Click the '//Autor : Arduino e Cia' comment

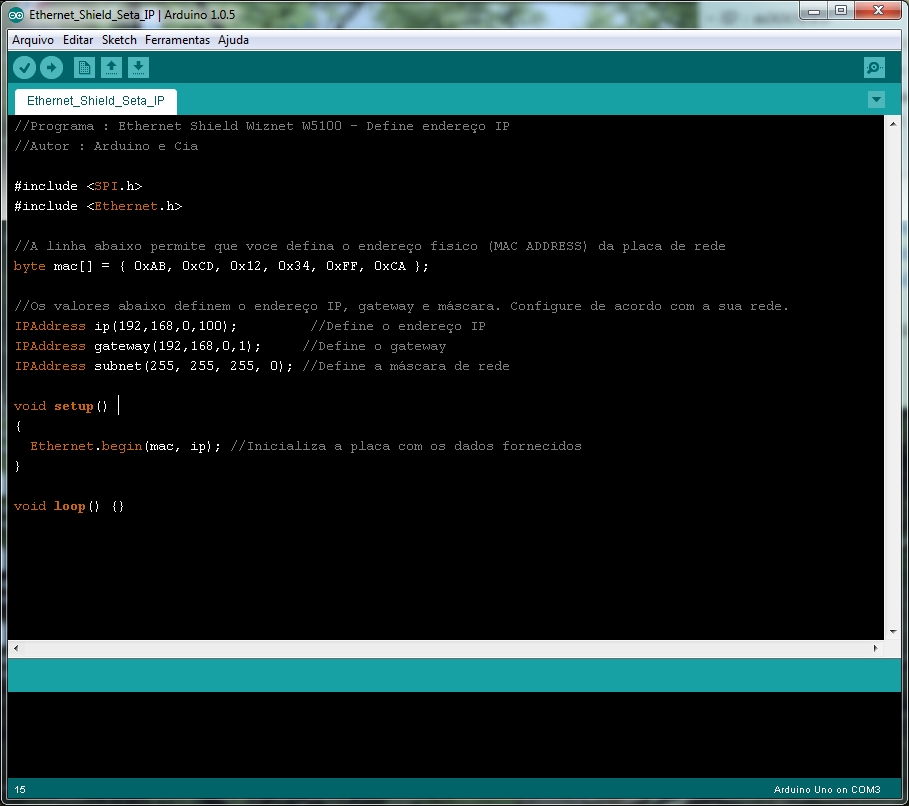(x=106, y=146)
